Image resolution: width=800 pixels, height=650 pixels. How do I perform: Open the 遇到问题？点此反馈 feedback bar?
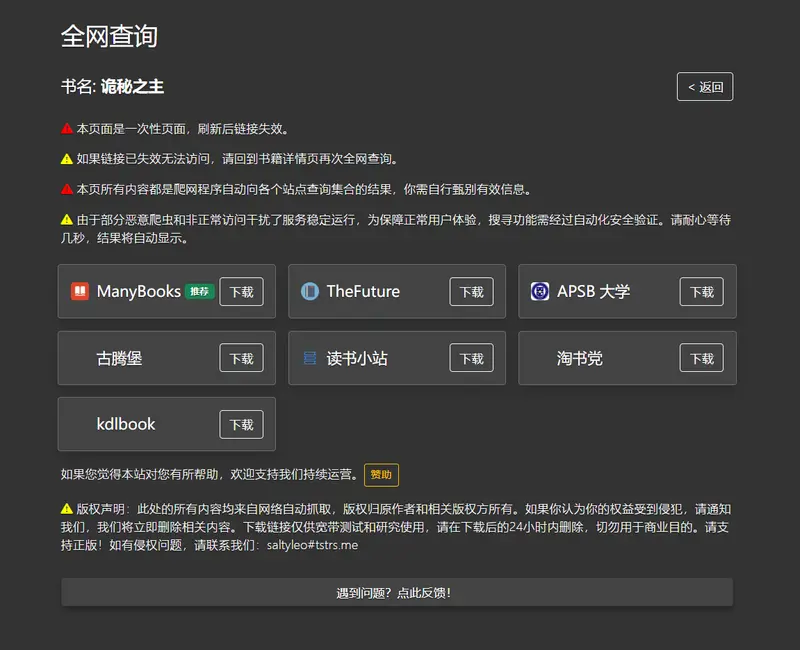397,592
